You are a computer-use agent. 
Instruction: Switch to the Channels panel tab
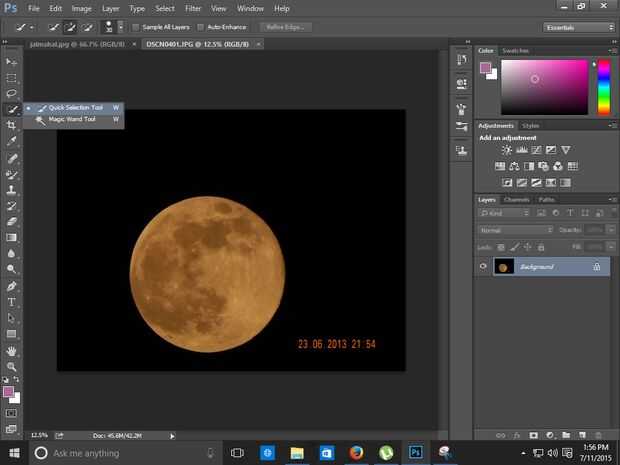516,199
